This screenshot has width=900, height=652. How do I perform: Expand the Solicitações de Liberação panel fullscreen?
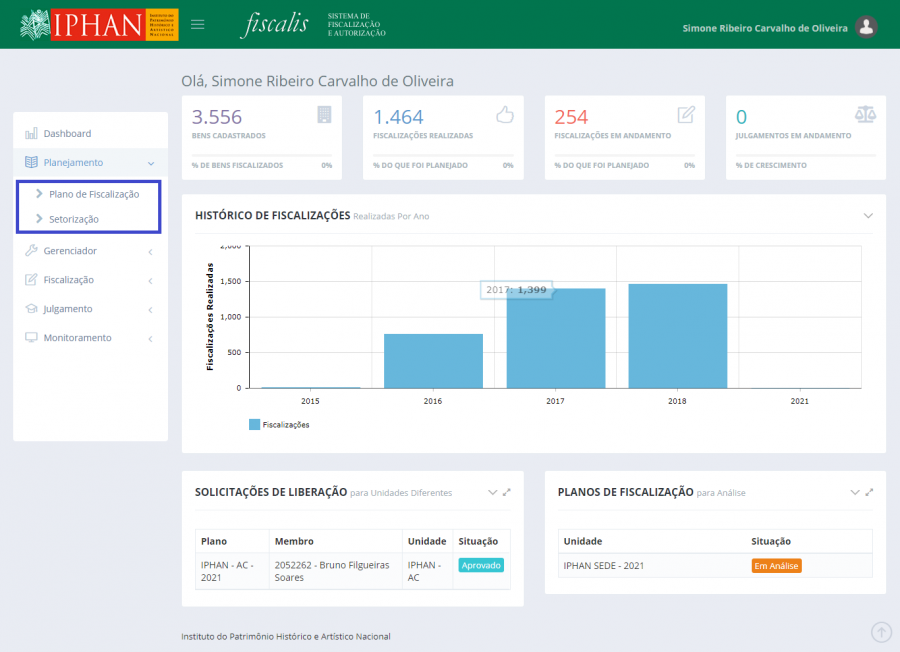tap(506, 492)
